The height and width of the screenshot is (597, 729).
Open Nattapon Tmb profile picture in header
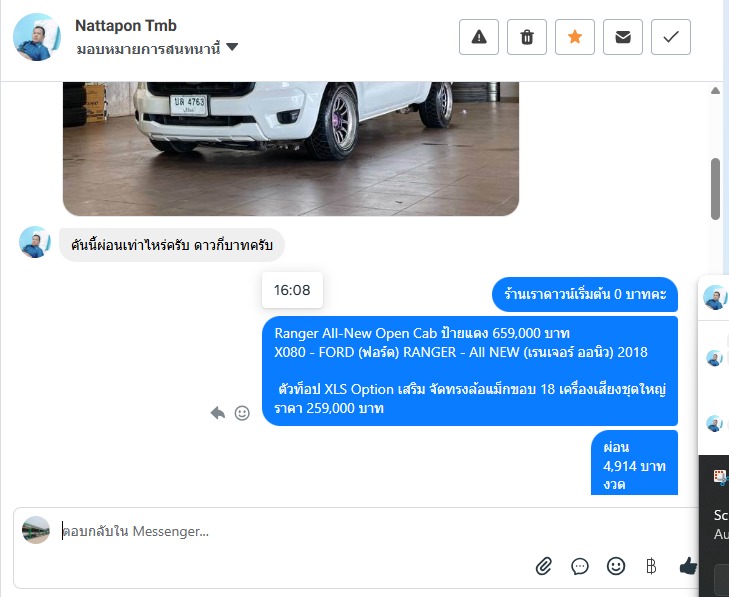click(37, 37)
